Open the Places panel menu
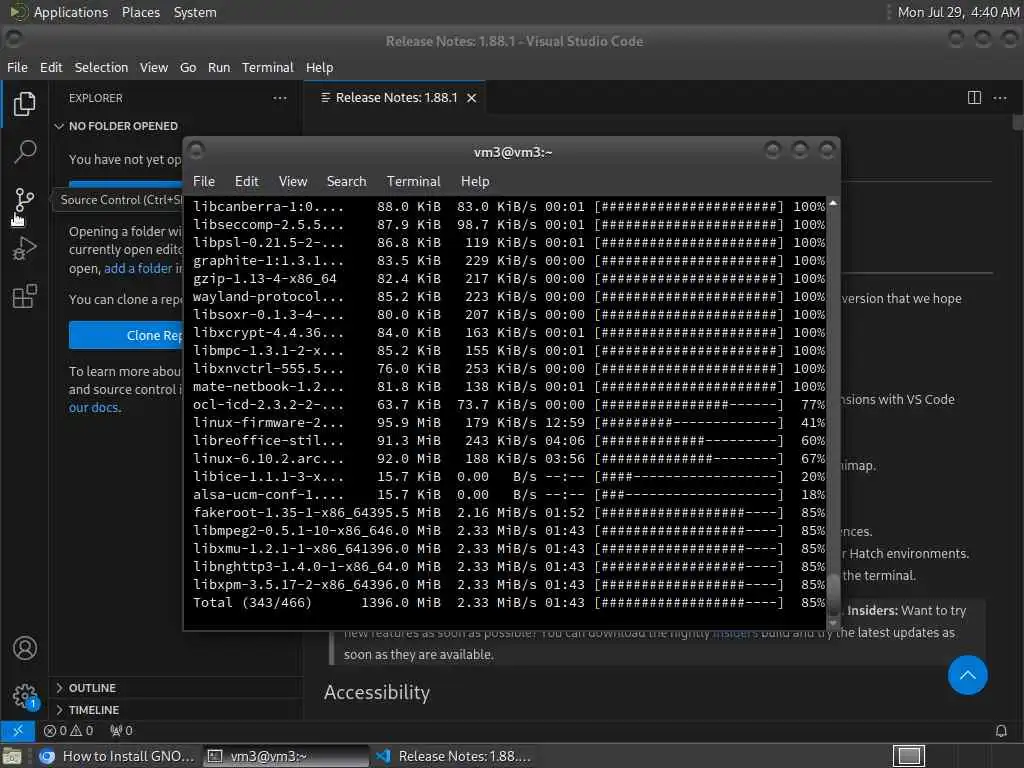The height and width of the screenshot is (768, 1024). (140, 12)
